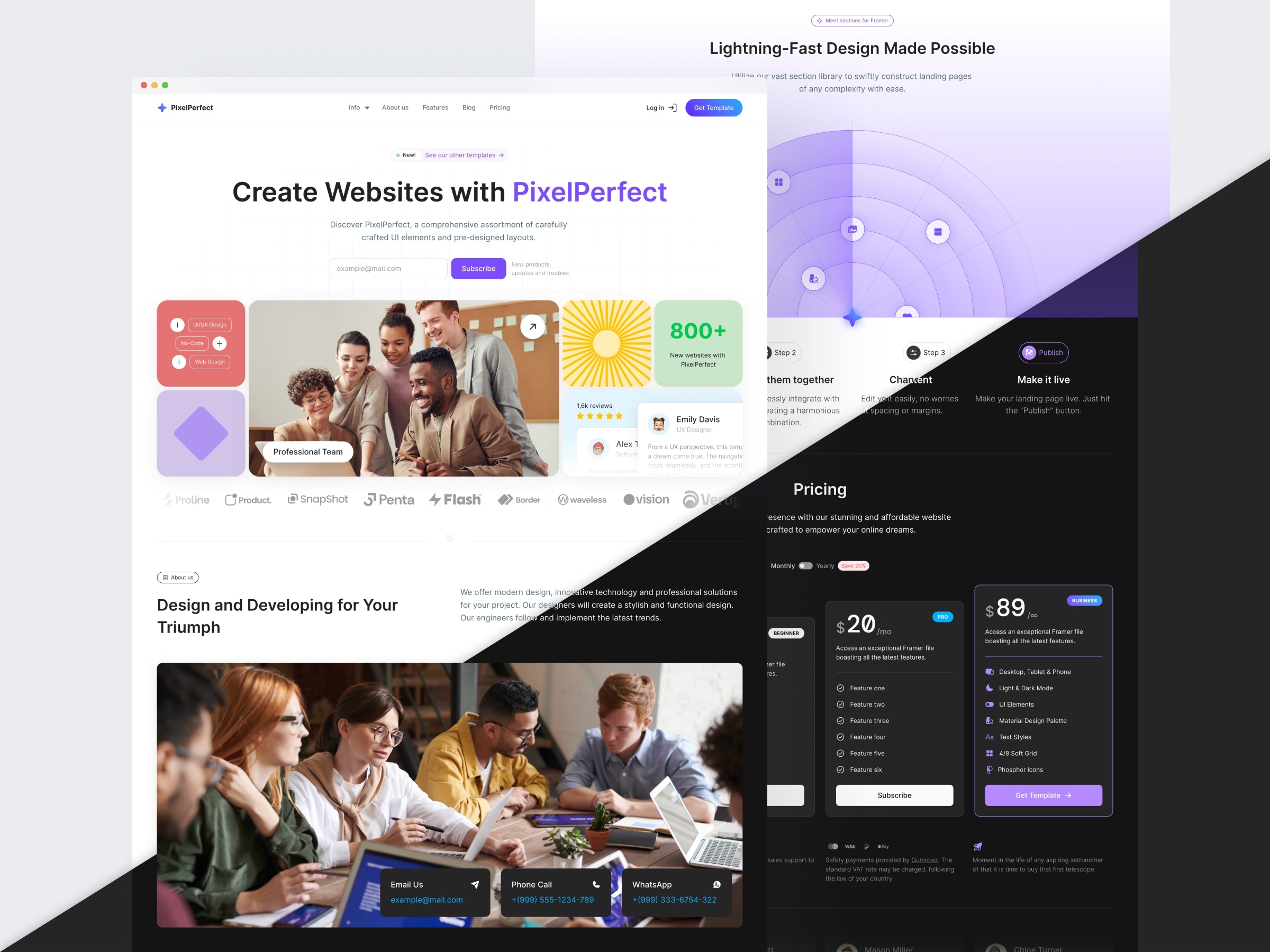
Task: Select the Pricing menu tab
Action: click(x=499, y=108)
